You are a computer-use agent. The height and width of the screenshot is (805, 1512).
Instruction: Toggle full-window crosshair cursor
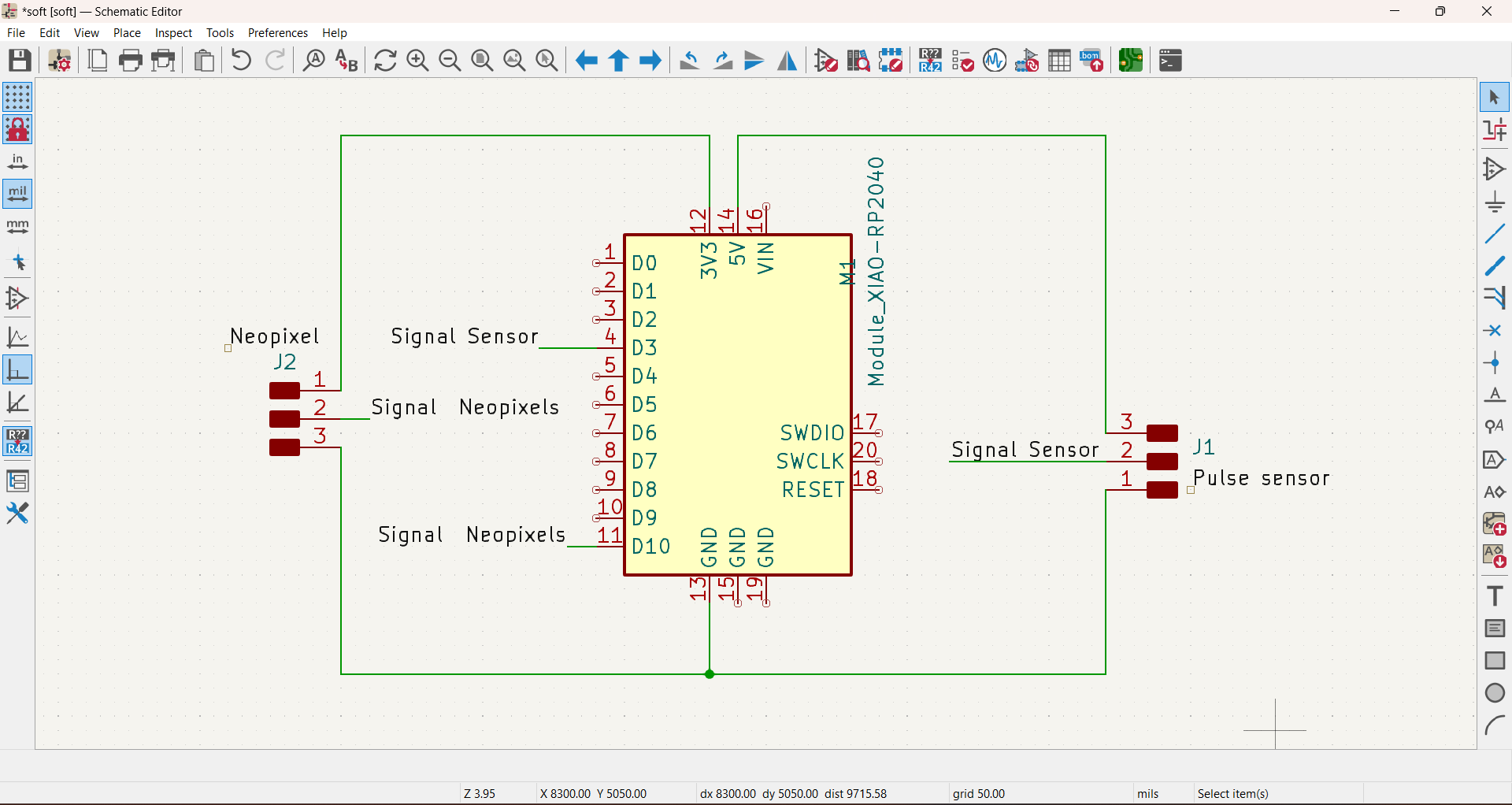(x=17, y=262)
